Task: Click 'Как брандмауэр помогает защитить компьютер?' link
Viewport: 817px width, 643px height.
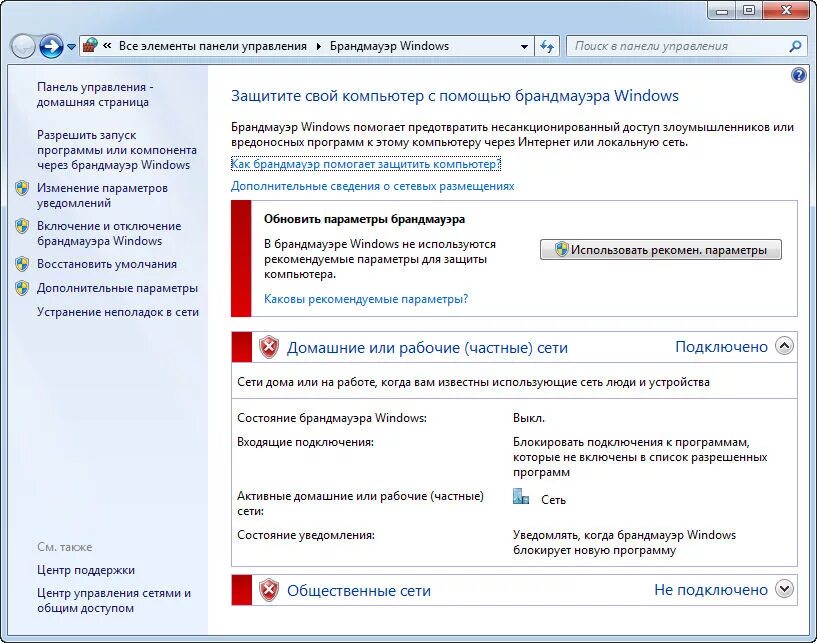Action: 366,164
